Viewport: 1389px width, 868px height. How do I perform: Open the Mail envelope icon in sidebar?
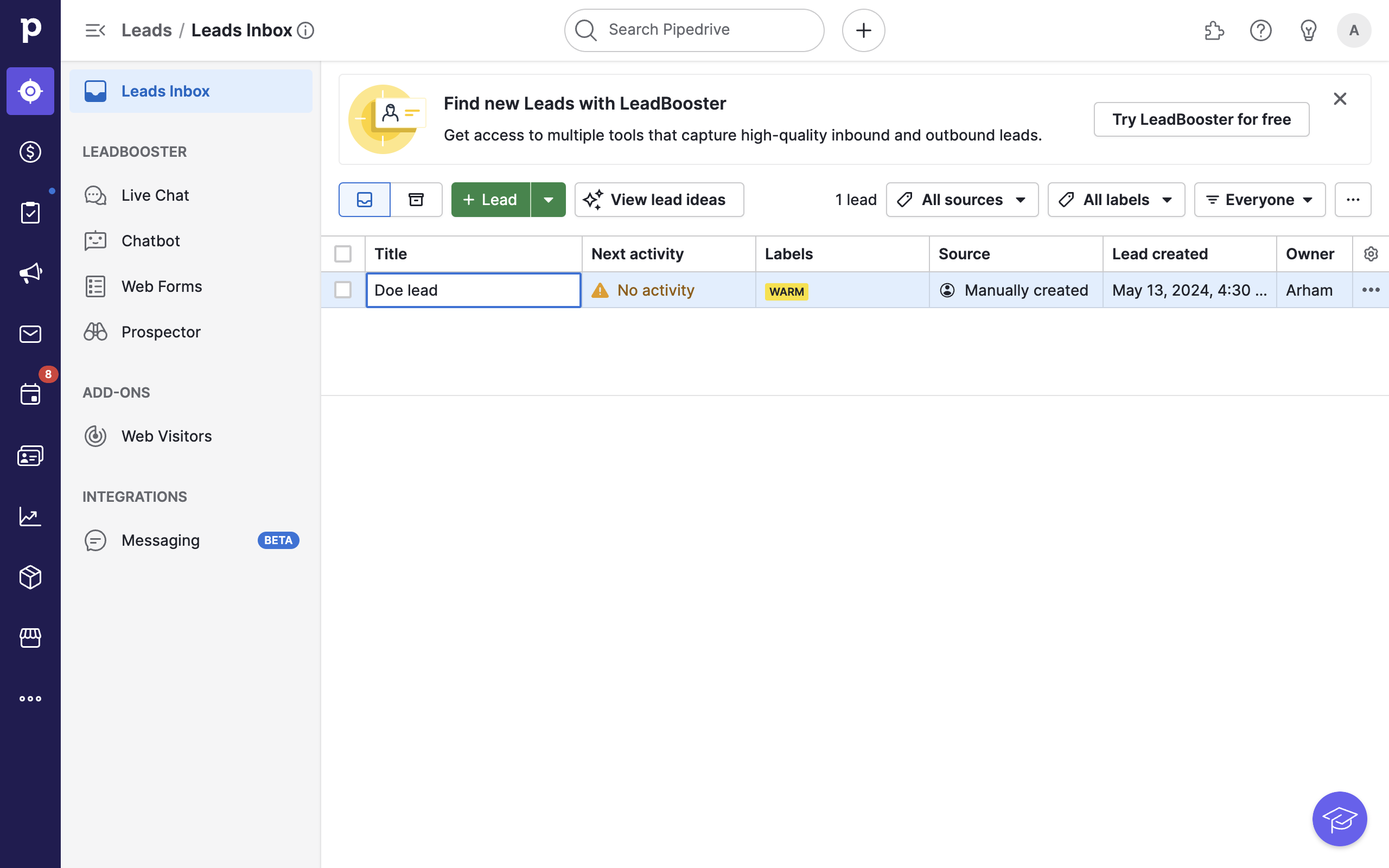point(30,334)
